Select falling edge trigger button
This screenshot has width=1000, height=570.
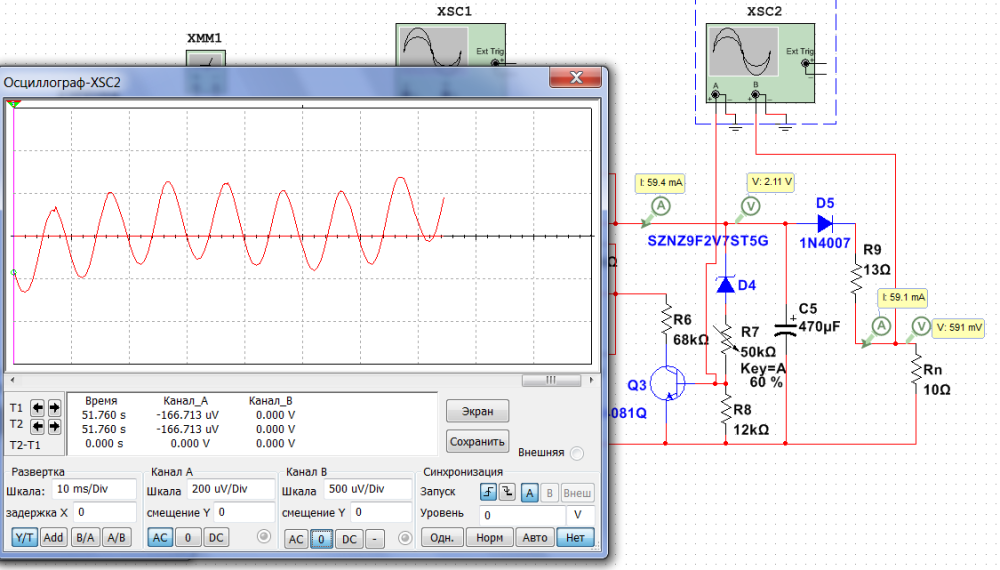(x=507, y=491)
